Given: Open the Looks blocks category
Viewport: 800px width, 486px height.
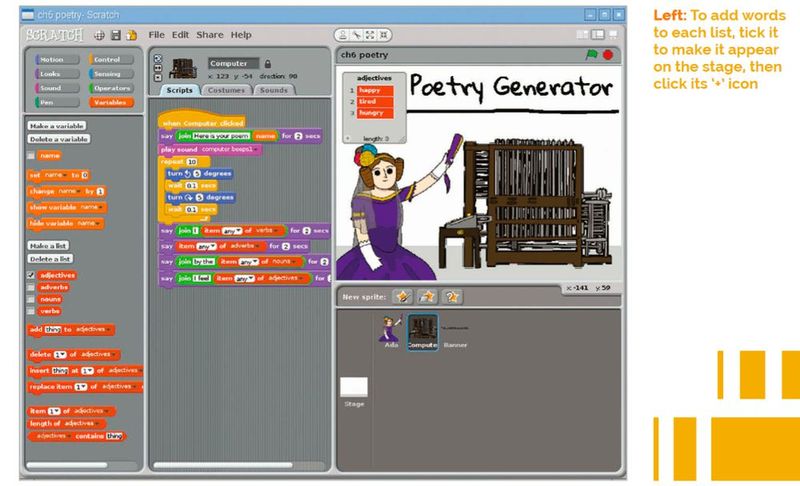Looking at the screenshot, I should tap(57, 74).
